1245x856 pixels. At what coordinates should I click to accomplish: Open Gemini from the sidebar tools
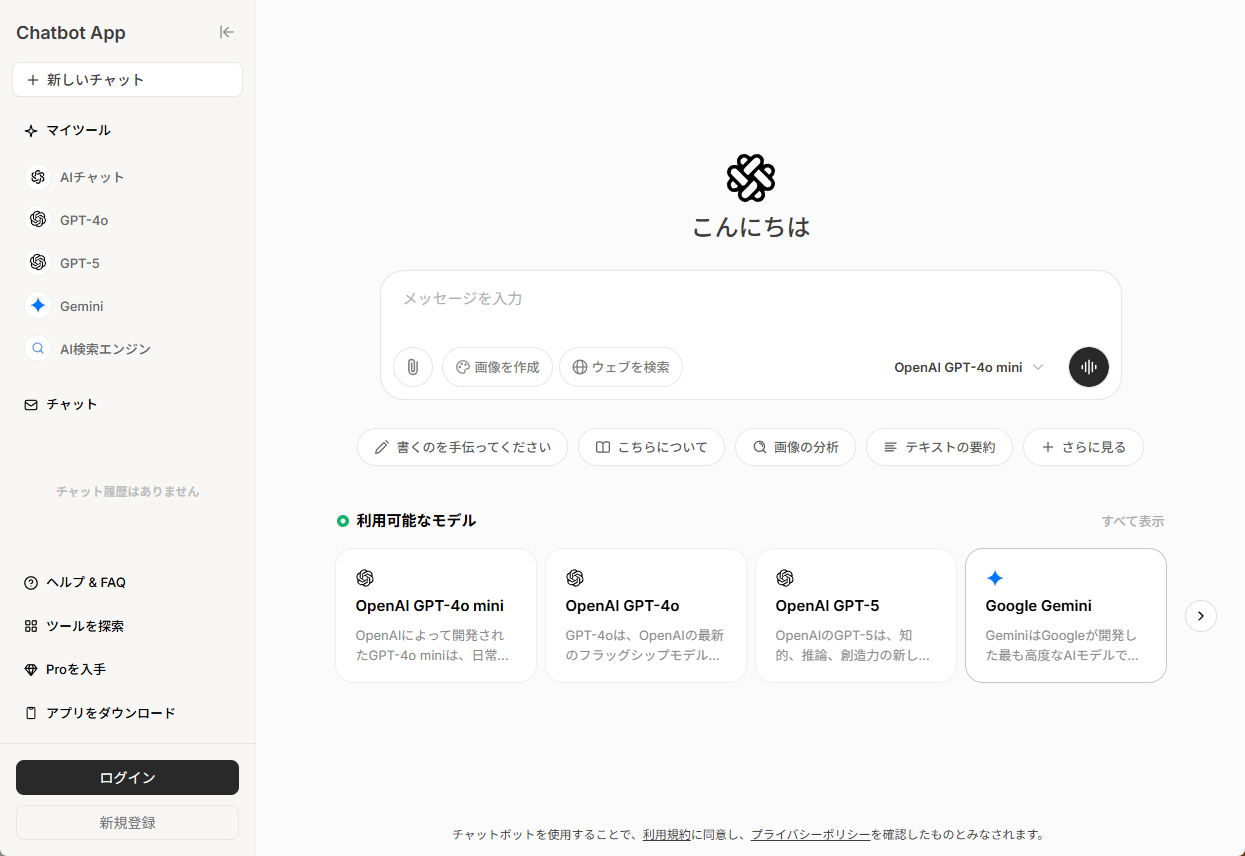(x=127, y=306)
